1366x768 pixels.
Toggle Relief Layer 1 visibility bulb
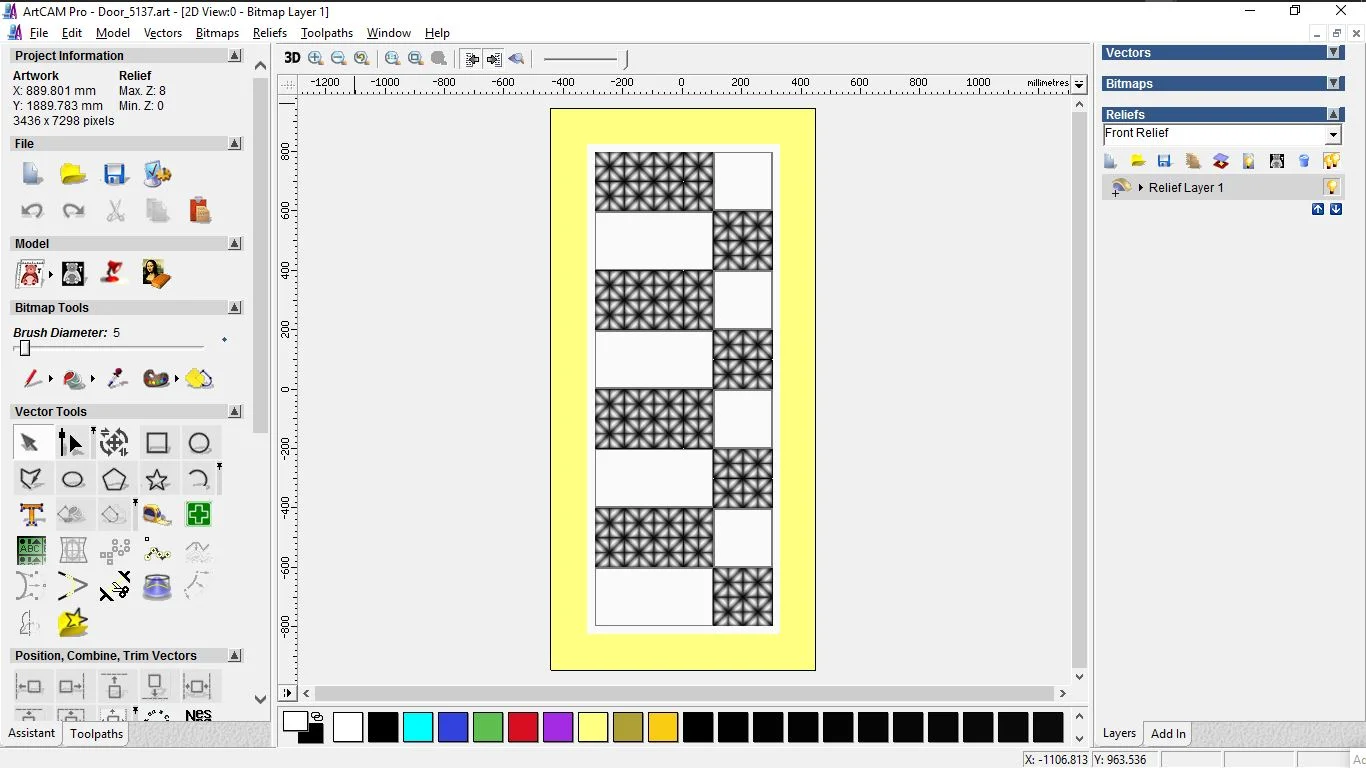1331,187
